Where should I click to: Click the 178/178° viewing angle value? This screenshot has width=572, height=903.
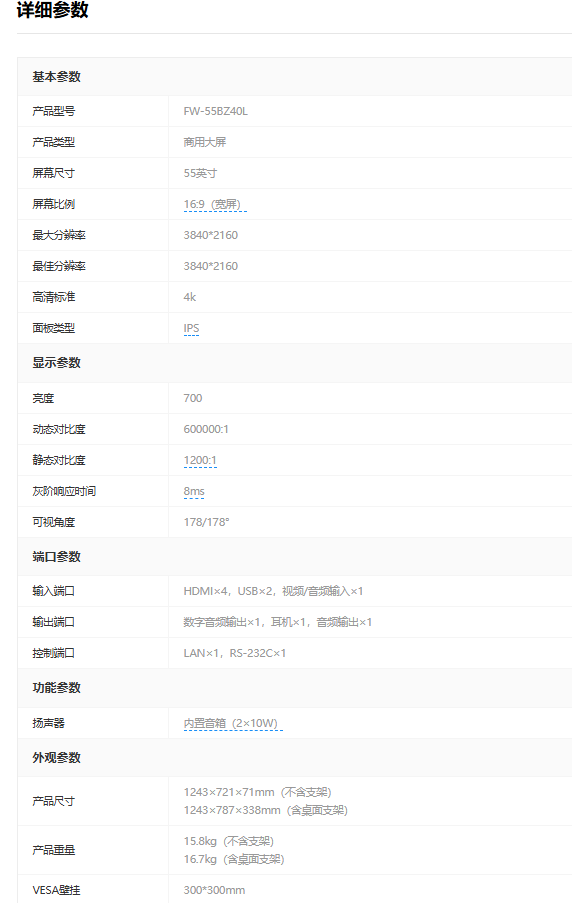point(206,522)
